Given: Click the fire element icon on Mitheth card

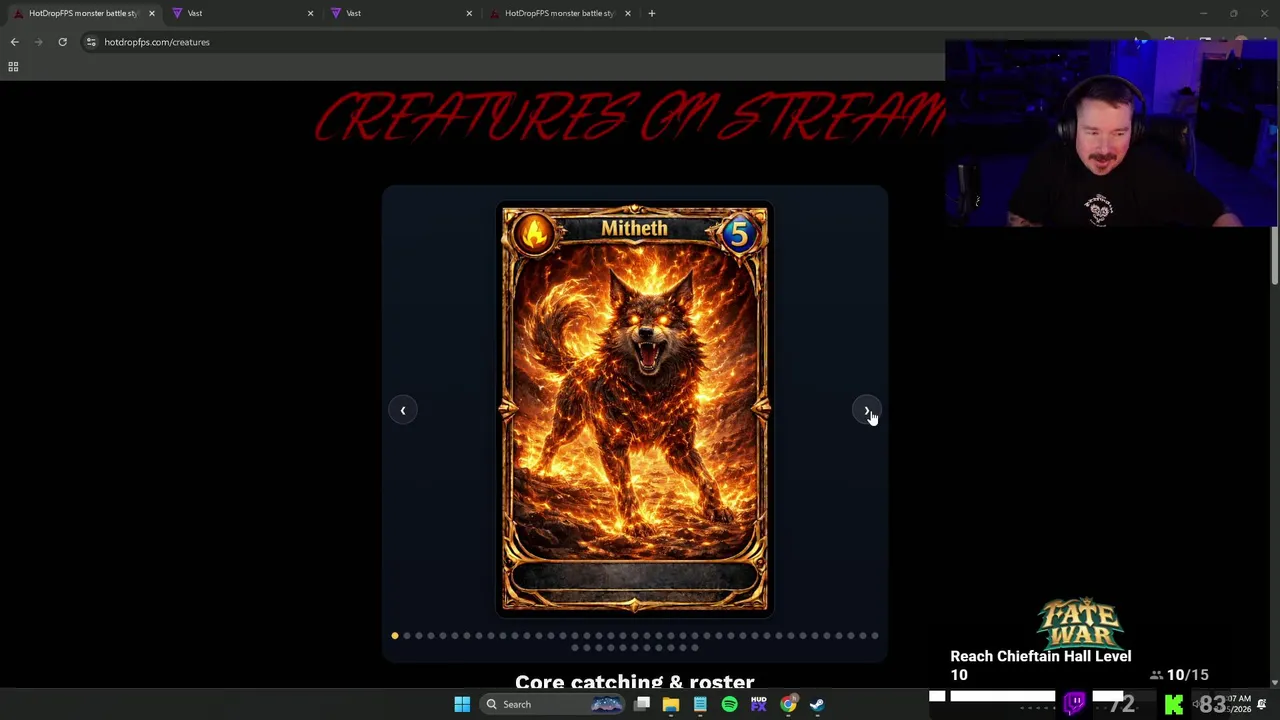Looking at the screenshot, I should coord(534,234).
